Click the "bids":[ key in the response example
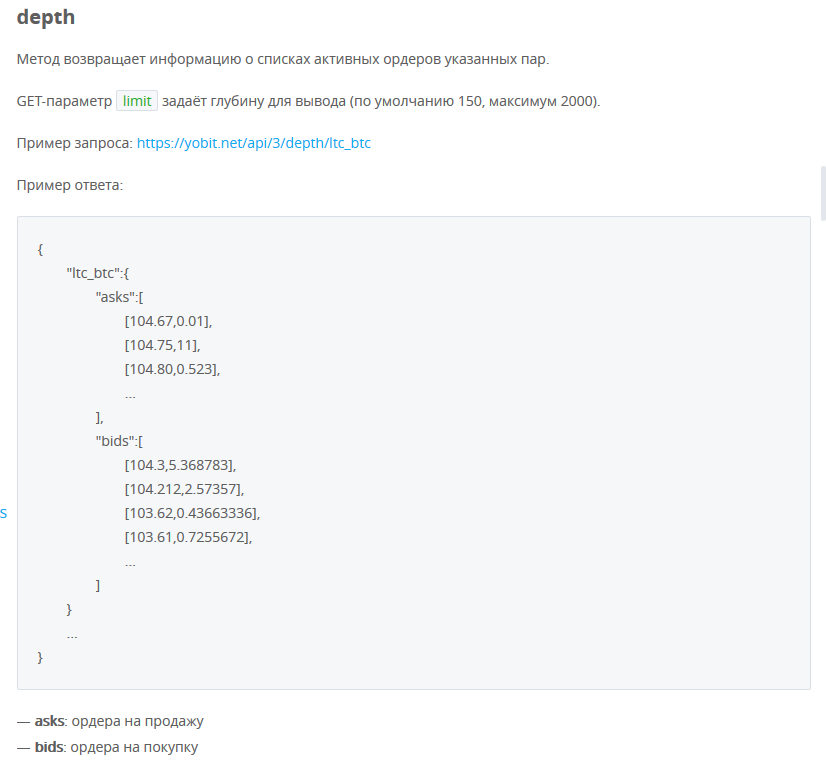Viewport: 826px width, 770px height. [x=119, y=441]
